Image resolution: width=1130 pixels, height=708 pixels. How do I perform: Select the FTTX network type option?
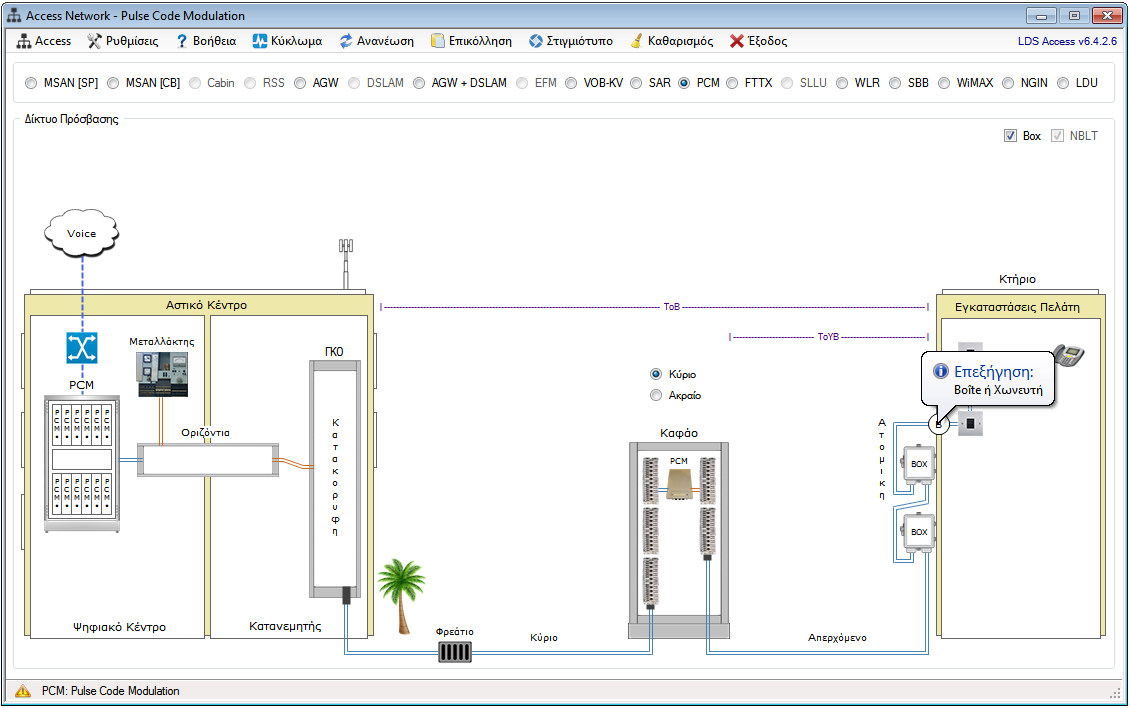733,83
